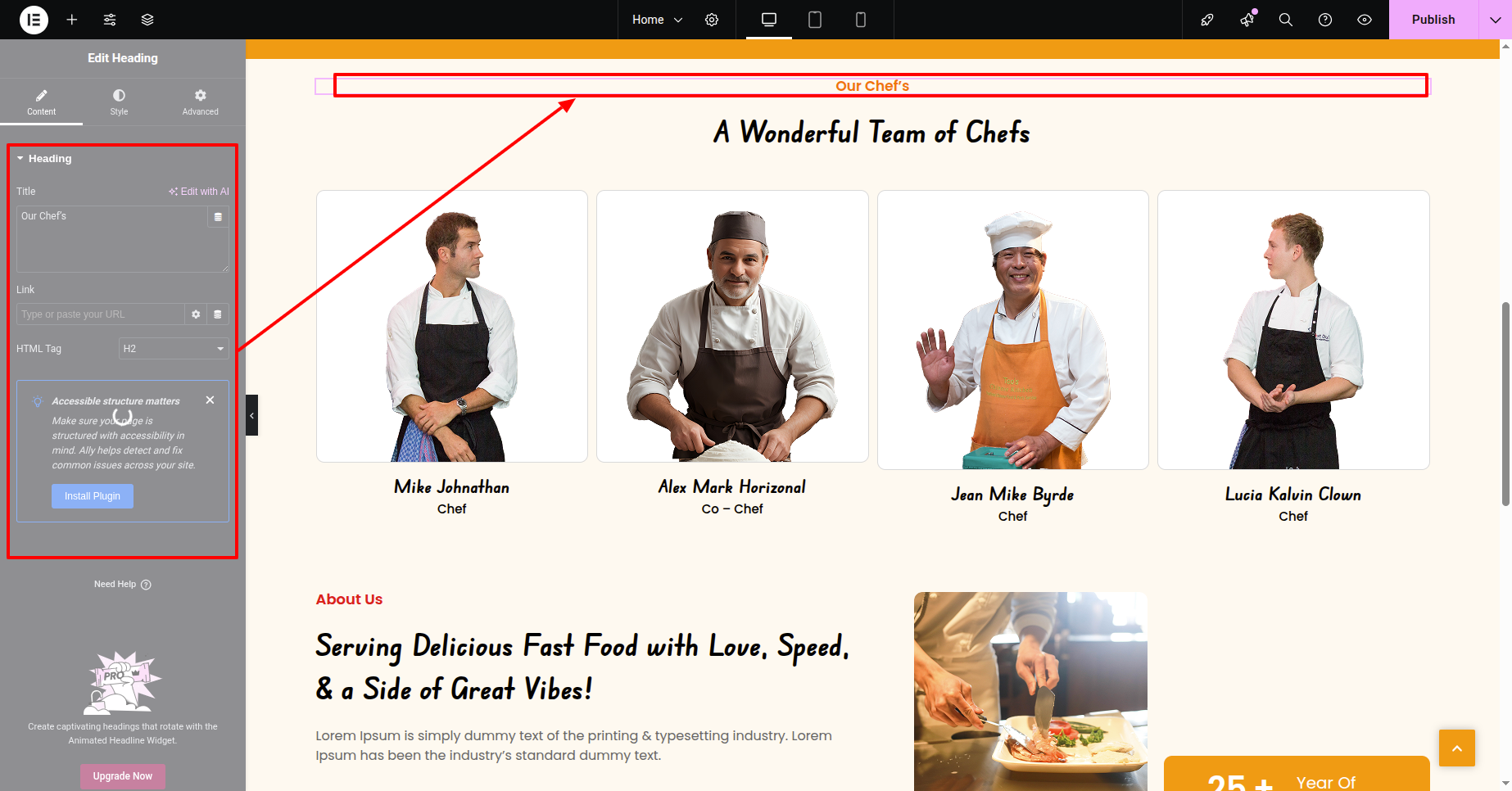Click the help question mark icon
Viewport: 1512px width, 791px height.
point(1325,20)
